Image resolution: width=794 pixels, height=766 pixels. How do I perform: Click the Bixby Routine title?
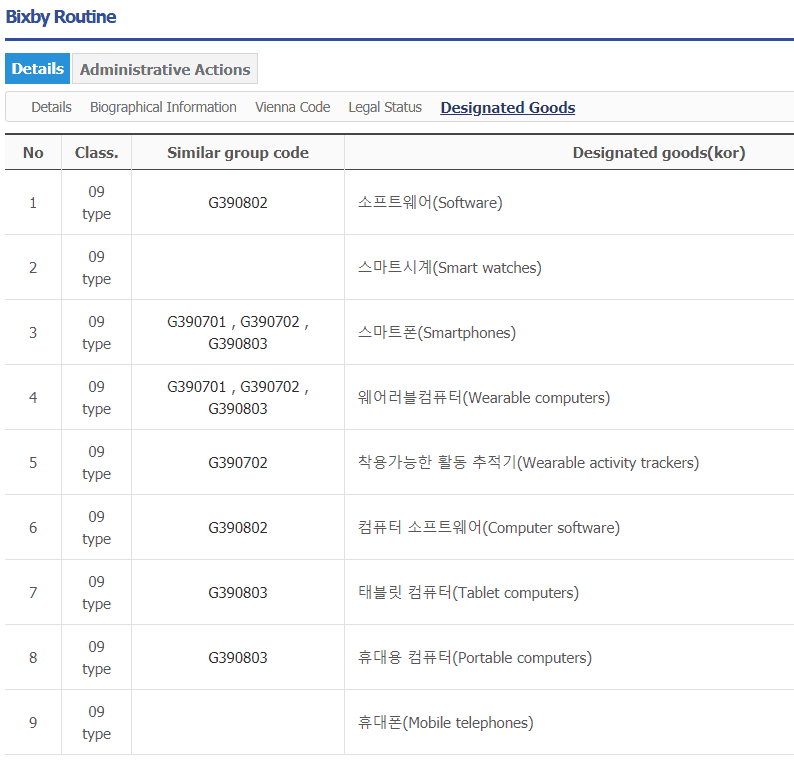coord(61,17)
